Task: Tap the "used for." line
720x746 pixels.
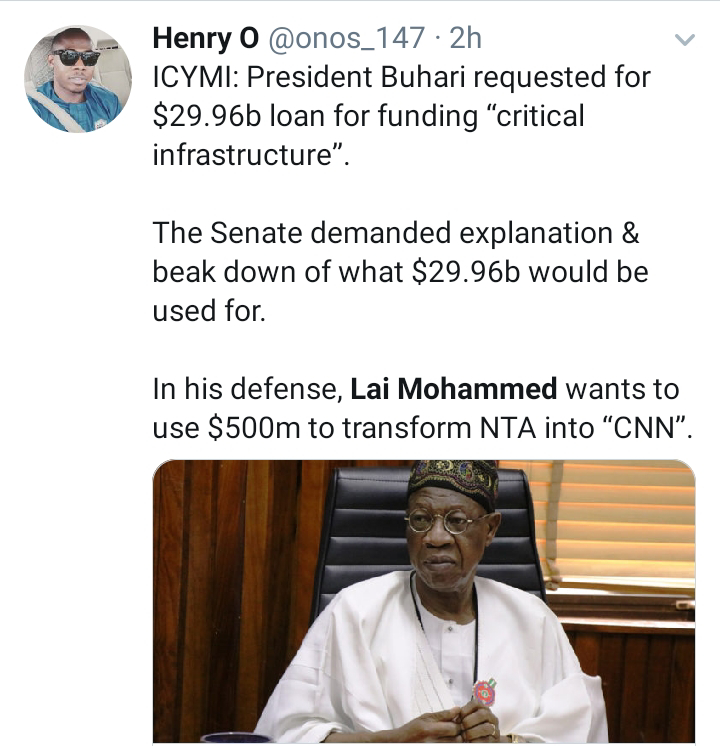Action: click(x=209, y=311)
